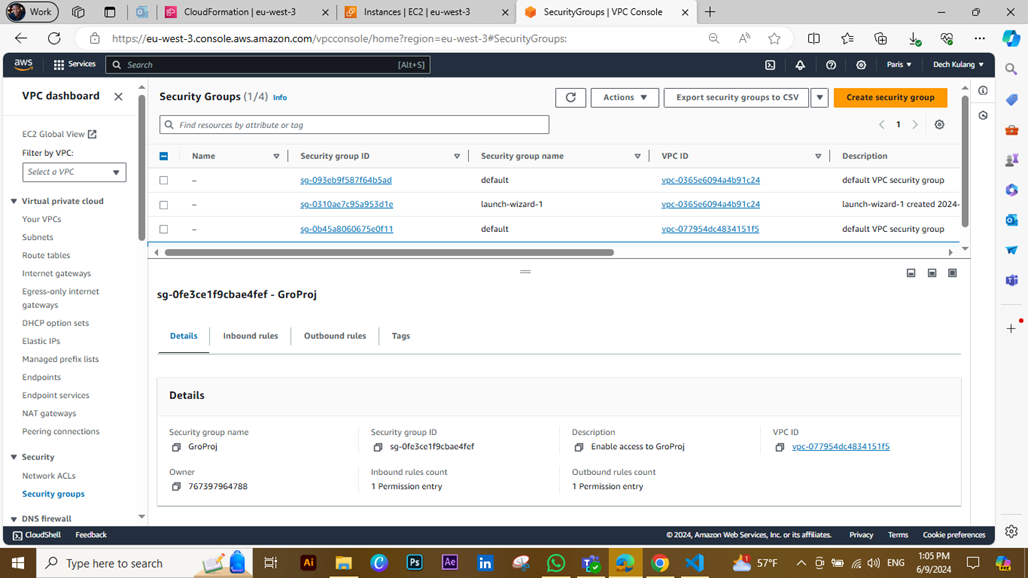Image resolution: width=1028 pixels, height=578 pixels.
Task: Open Edge Copilot sidebar icon
Action: click(1011, 39)
